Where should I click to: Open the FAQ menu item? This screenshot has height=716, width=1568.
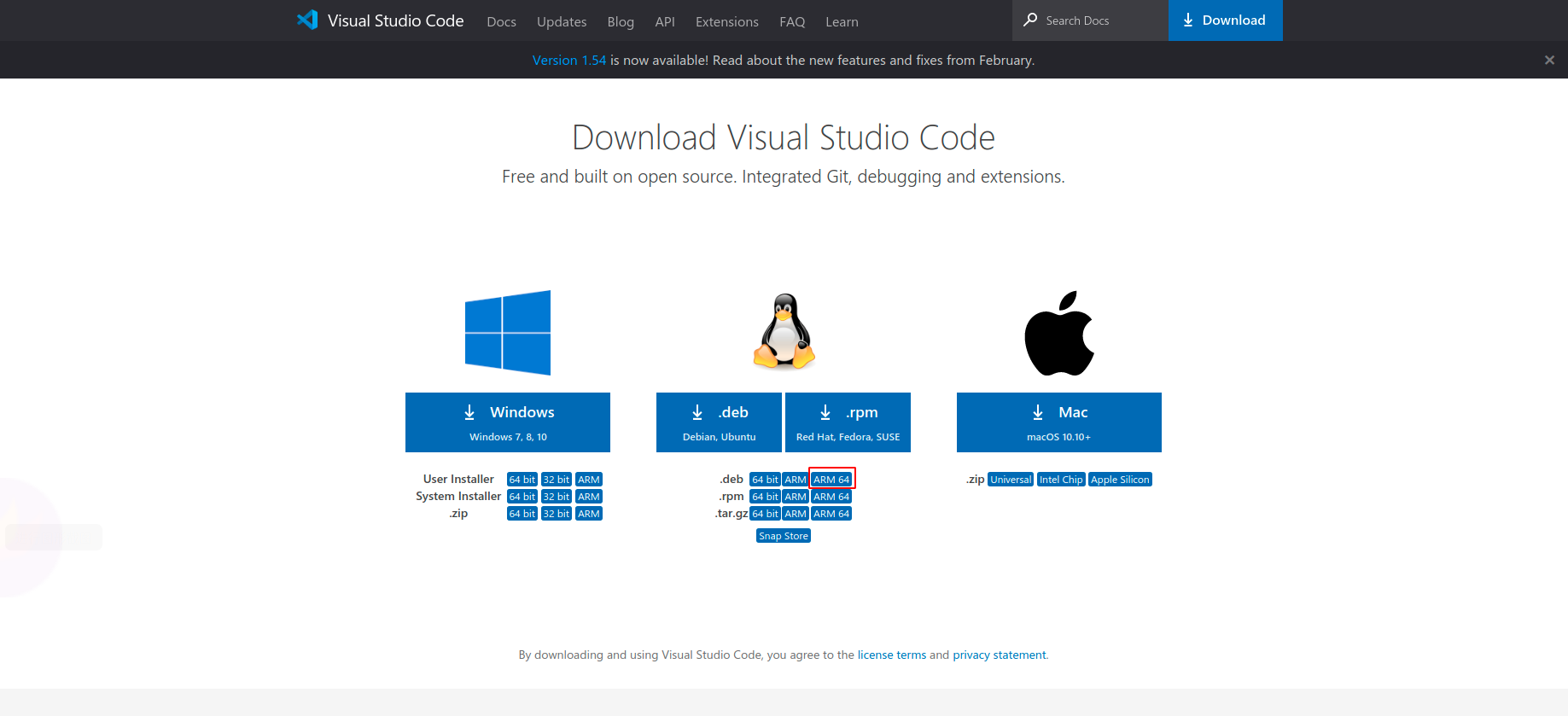point(792,21)
